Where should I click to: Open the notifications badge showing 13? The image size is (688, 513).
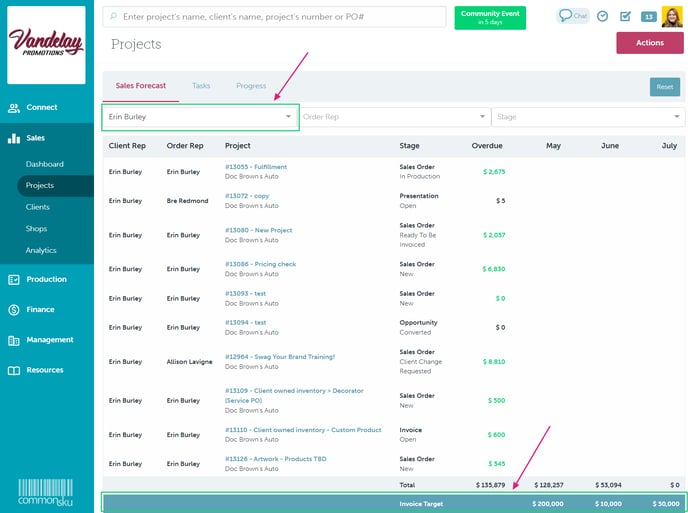[648, 17]
